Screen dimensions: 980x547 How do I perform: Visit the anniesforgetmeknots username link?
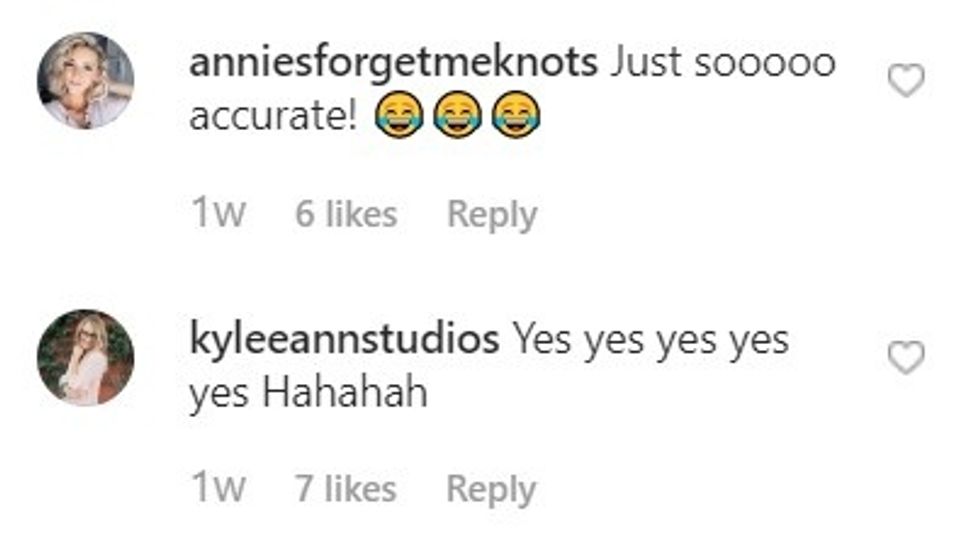pos(394,64)
